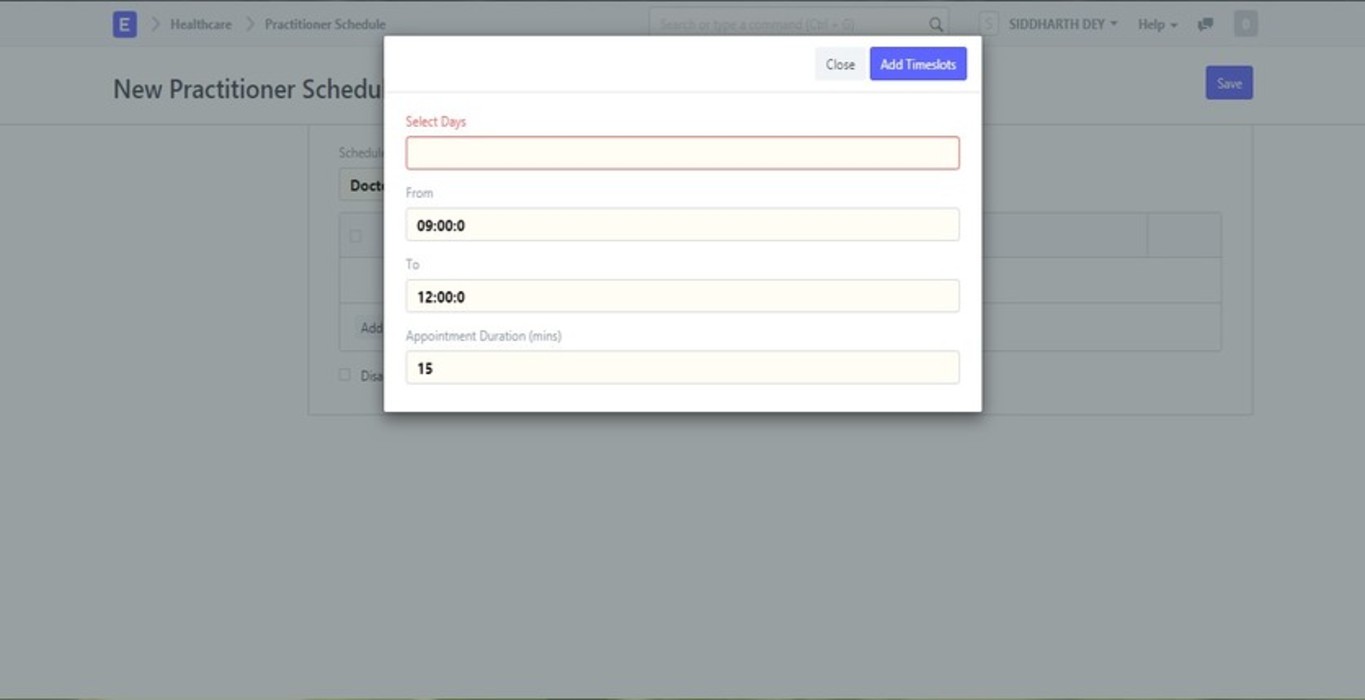
Task: Expand the SIDDHARTH DEY user dropdown
Action: pyautogui.click(x=1063, y=24)
